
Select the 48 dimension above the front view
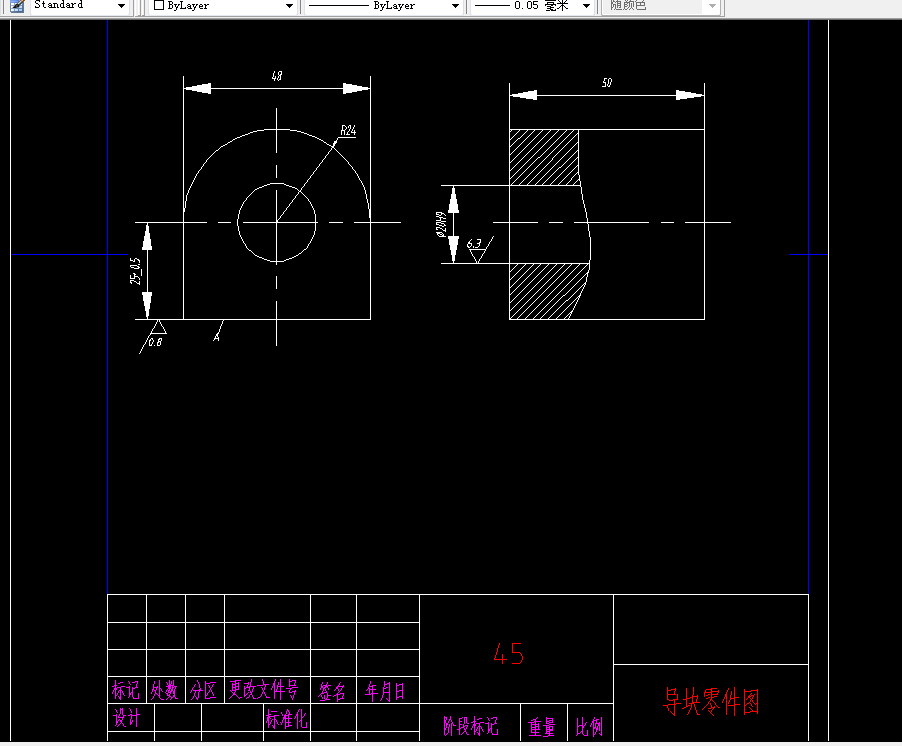click(x=276, y=76)
